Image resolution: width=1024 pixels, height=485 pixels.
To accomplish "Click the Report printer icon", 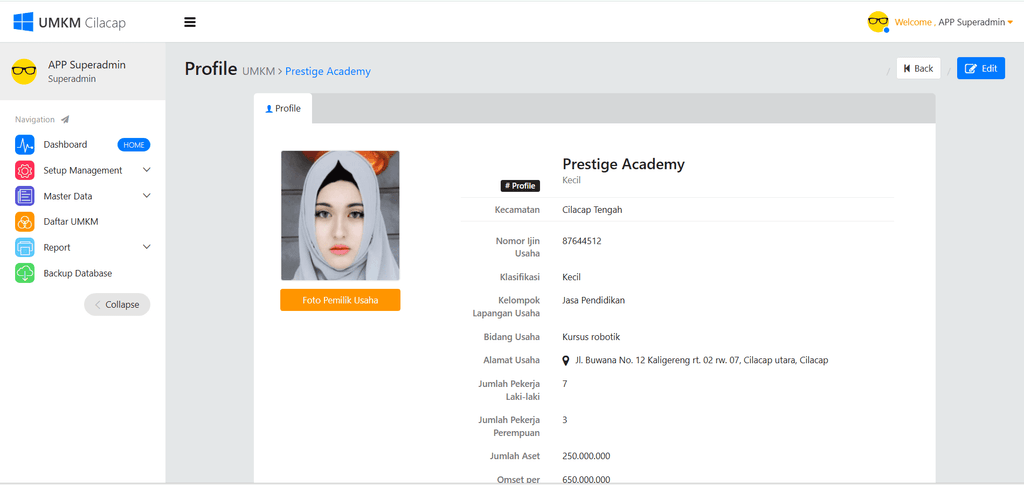I will click(x=25, y=247).
